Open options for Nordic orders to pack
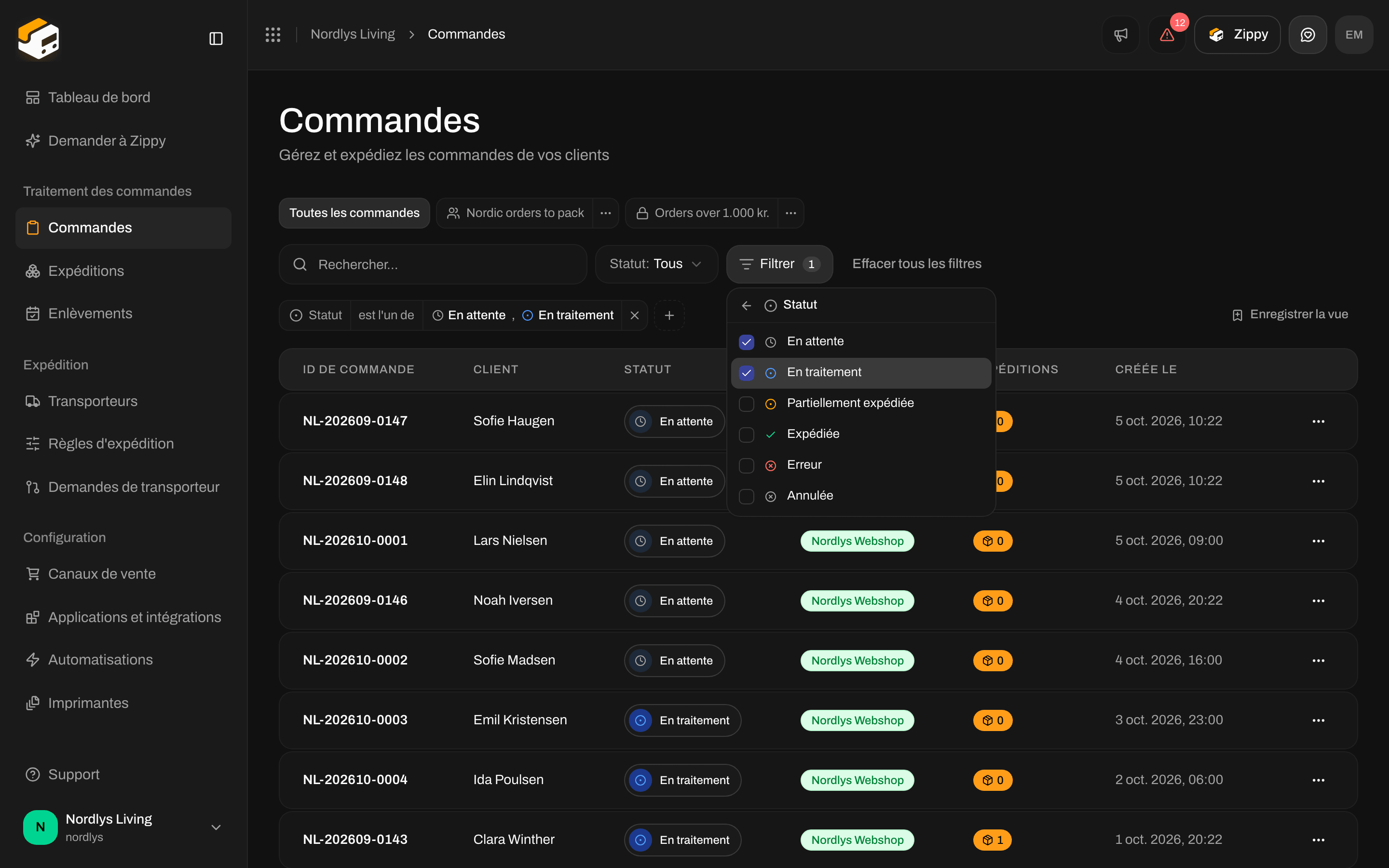1389x868 pixels. 606,213
